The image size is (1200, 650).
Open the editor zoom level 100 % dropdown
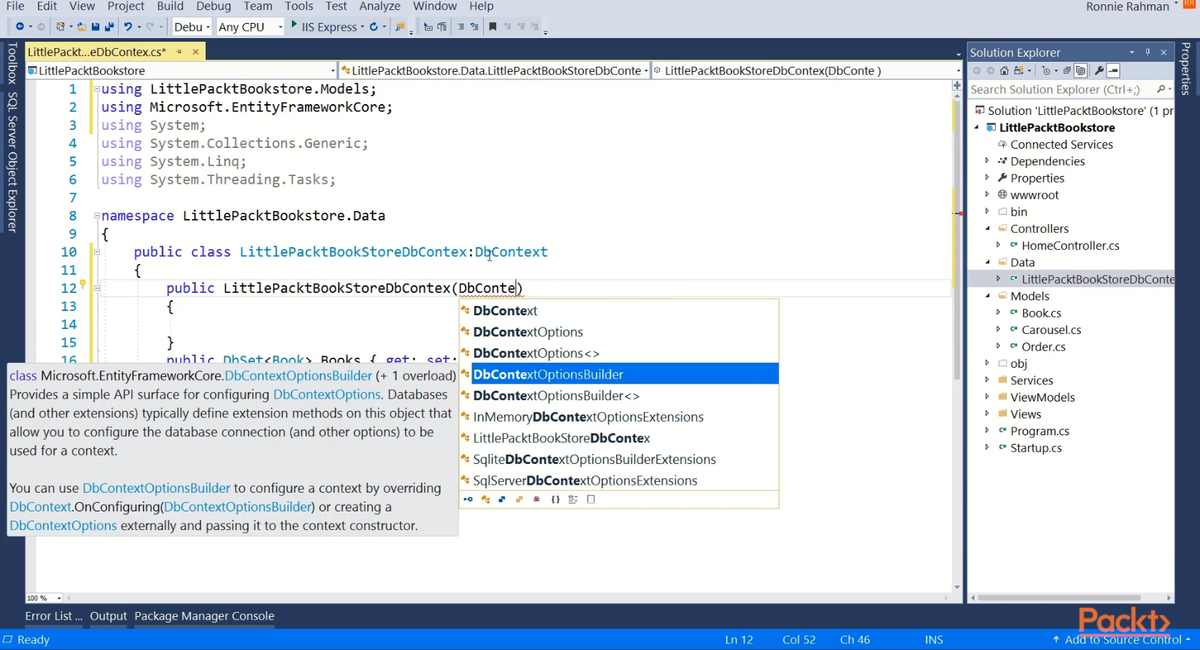pyautogui.click(x=44, y=598)
